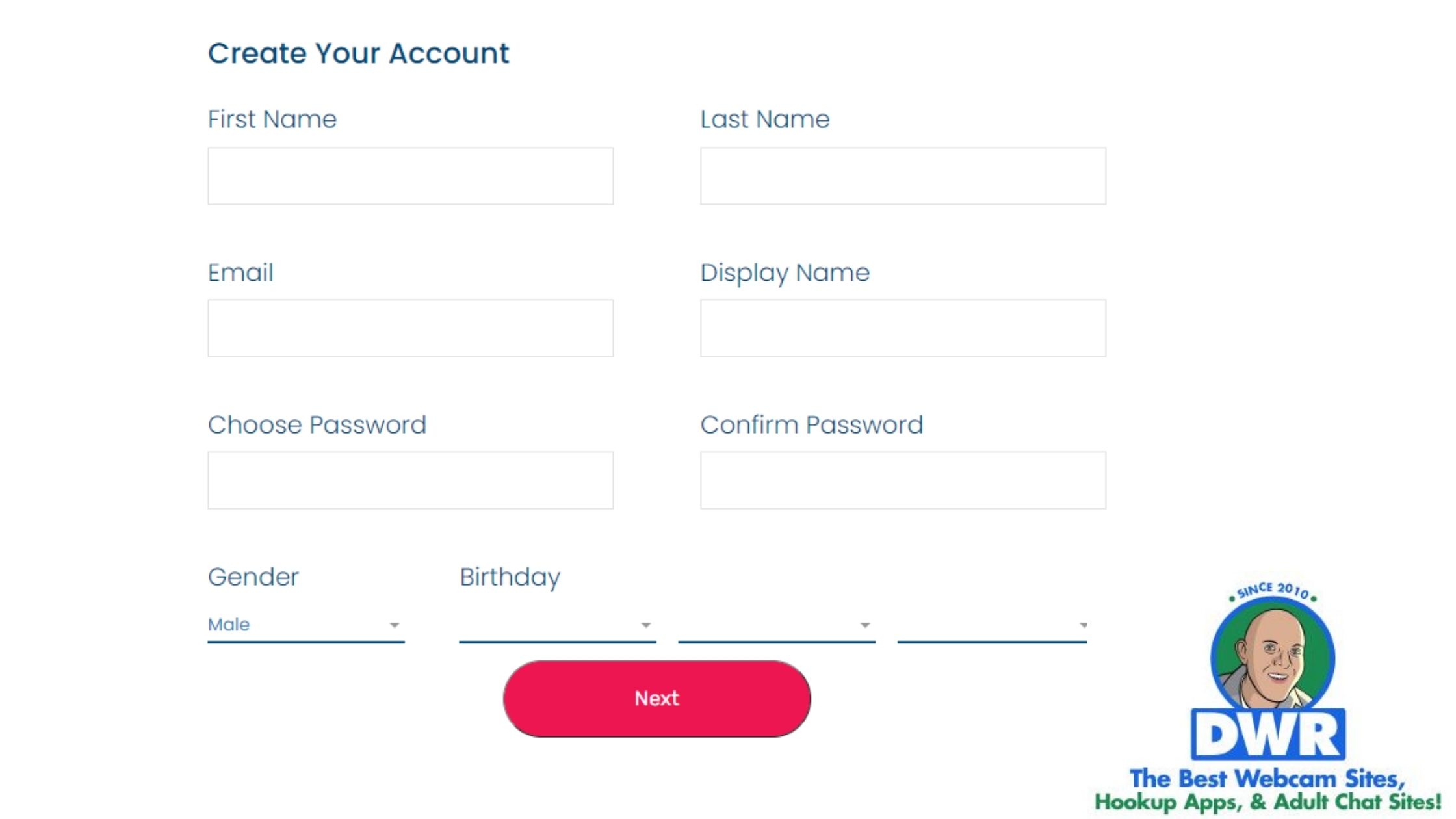
Task: Click the Confirm Password label text
Action: point(811,425)
